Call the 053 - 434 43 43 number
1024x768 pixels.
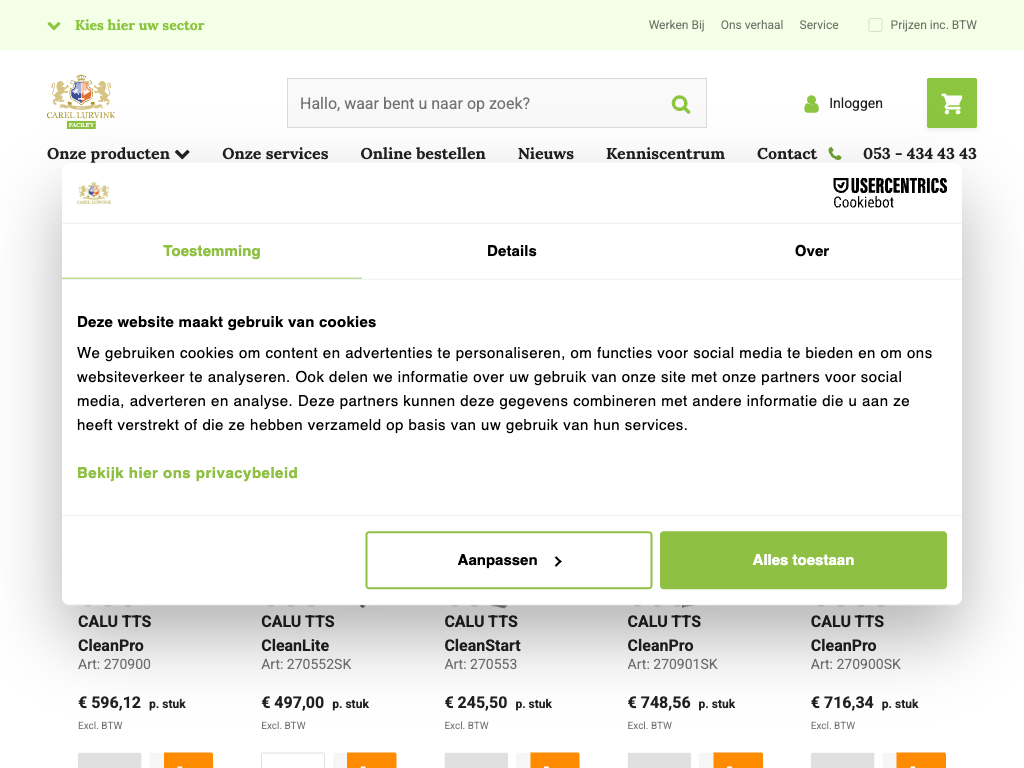919,154
